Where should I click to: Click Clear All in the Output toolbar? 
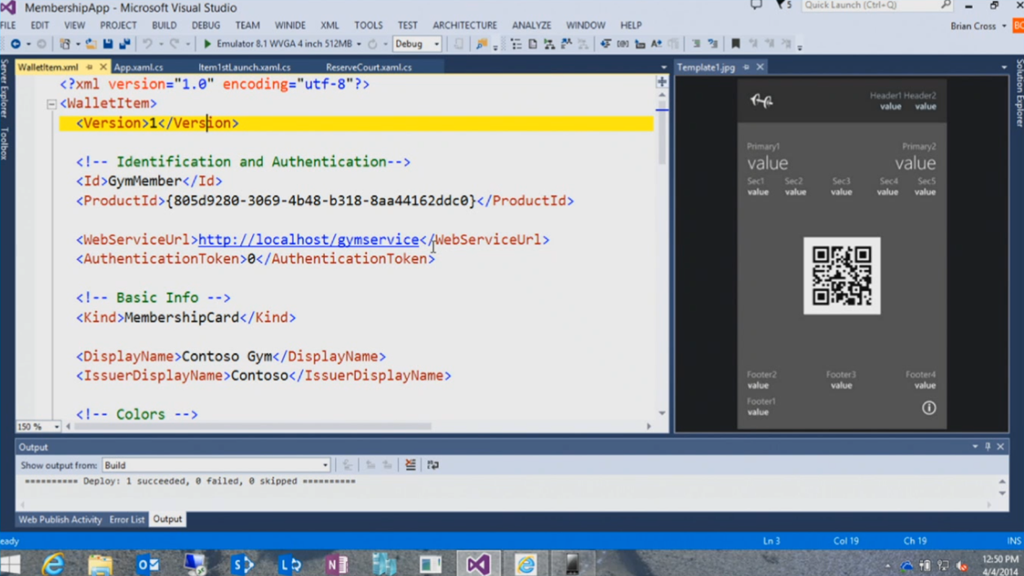(x=410, y=465)
